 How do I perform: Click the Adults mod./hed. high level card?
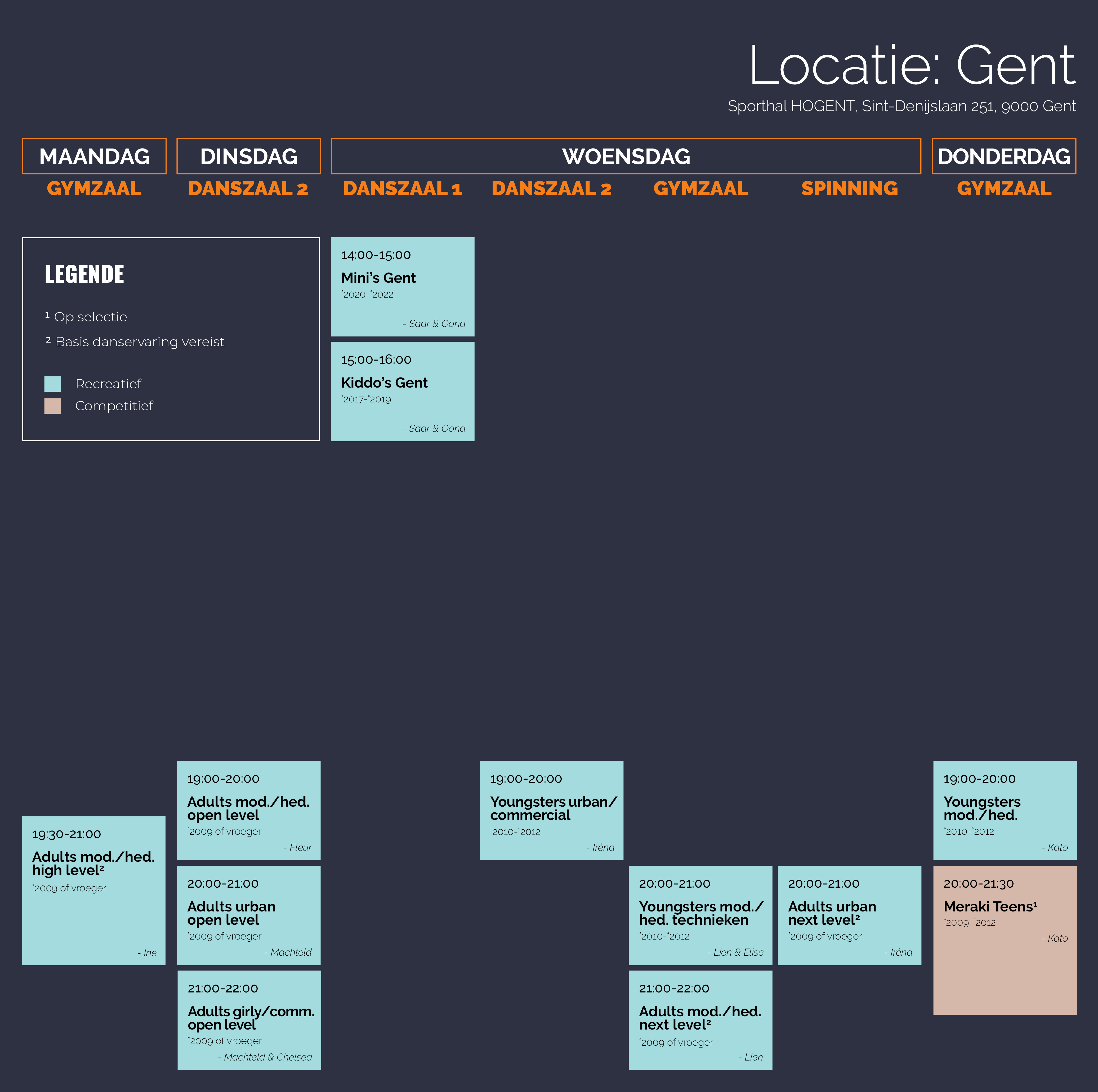(94, 890)
